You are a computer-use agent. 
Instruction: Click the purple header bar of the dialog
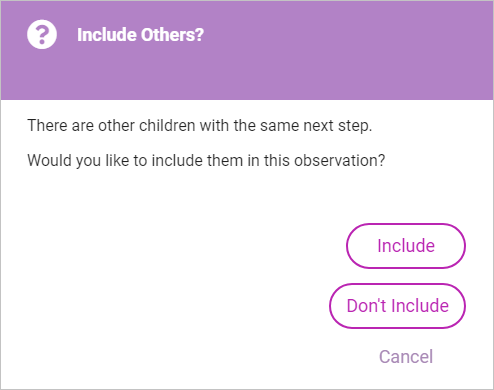click(x=247, y=50)
